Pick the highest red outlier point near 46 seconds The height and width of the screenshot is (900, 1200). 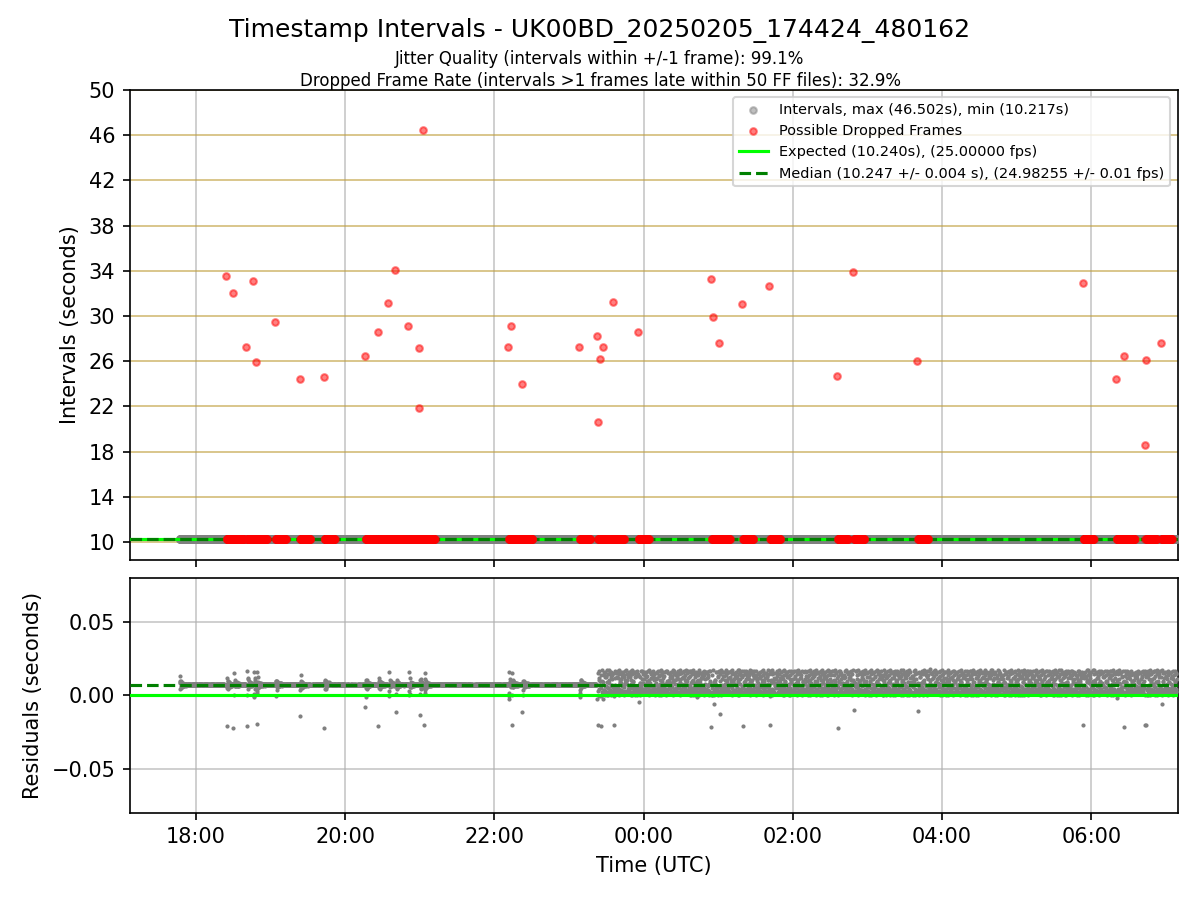pos(423,130)
